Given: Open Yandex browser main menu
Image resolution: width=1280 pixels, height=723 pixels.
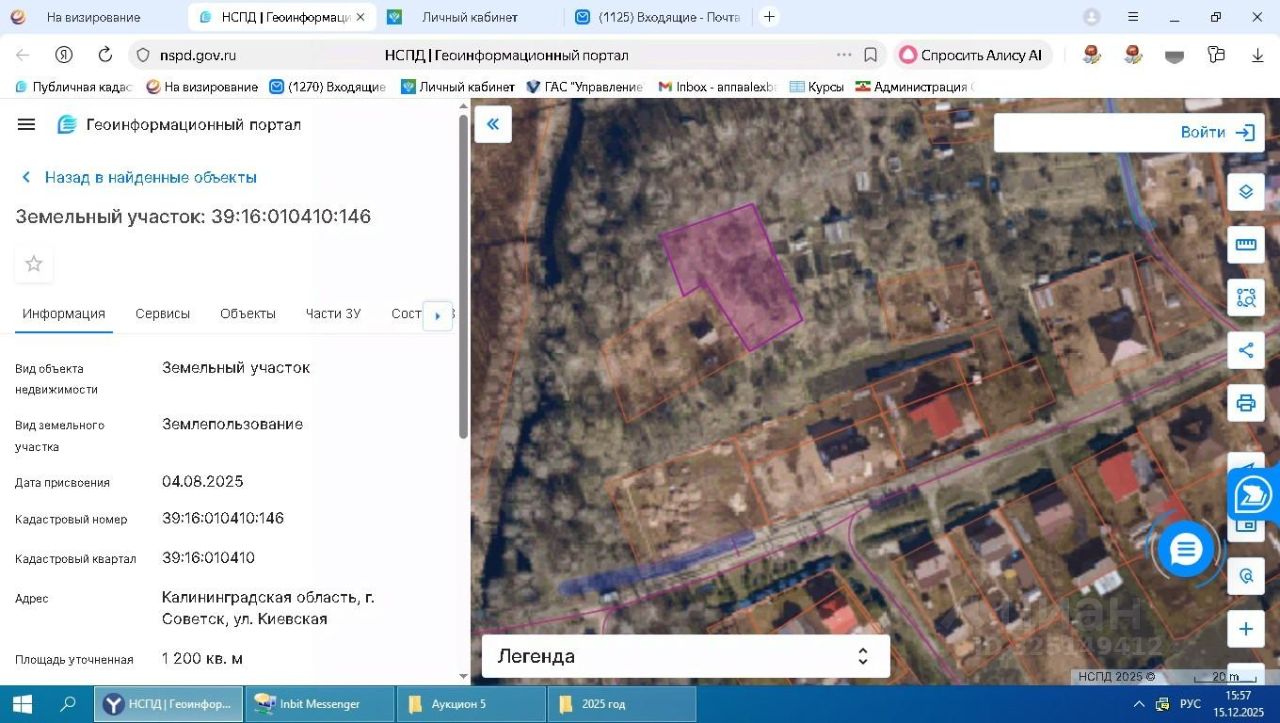Looking at the screenshot, I should 1133,17.
